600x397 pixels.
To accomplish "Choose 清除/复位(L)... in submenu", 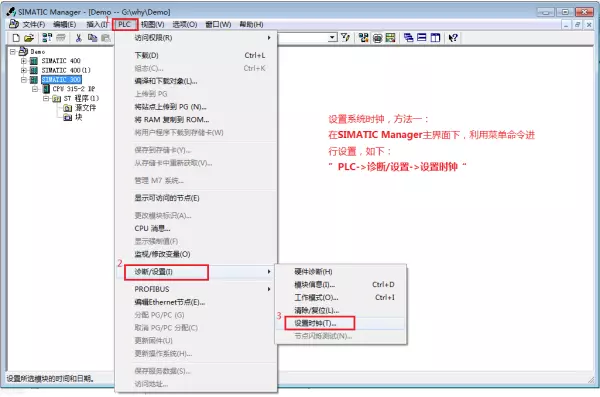I will (x=341, y=310).
